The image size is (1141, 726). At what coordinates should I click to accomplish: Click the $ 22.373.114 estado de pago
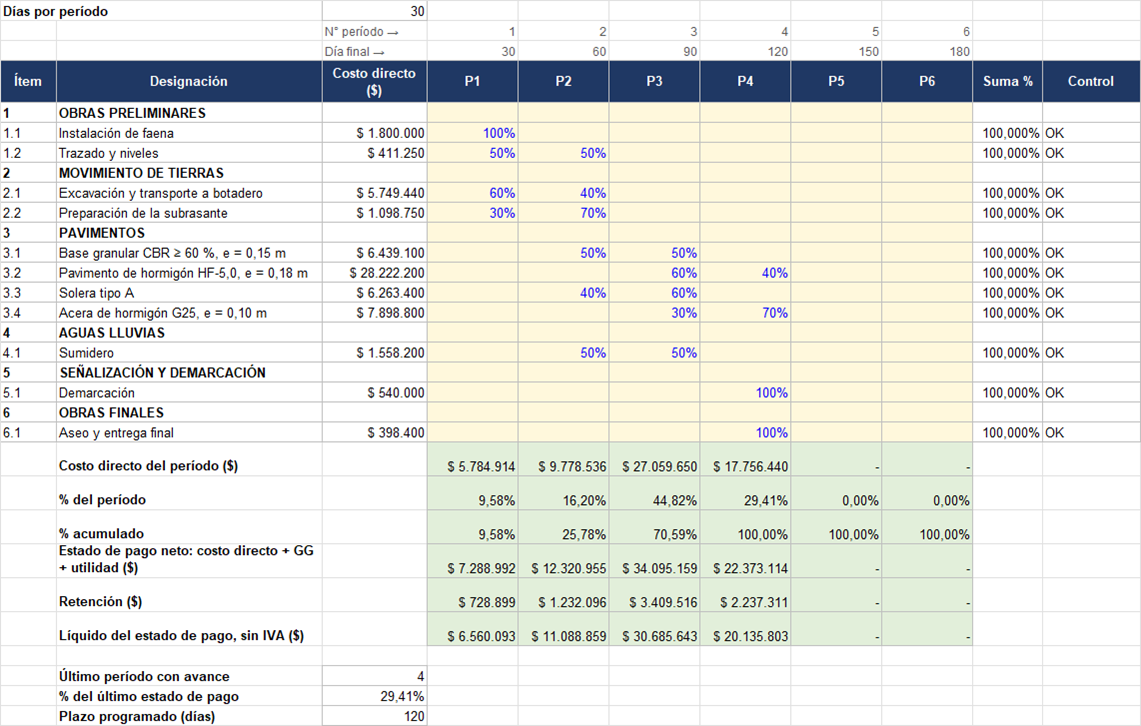(745, 561)
